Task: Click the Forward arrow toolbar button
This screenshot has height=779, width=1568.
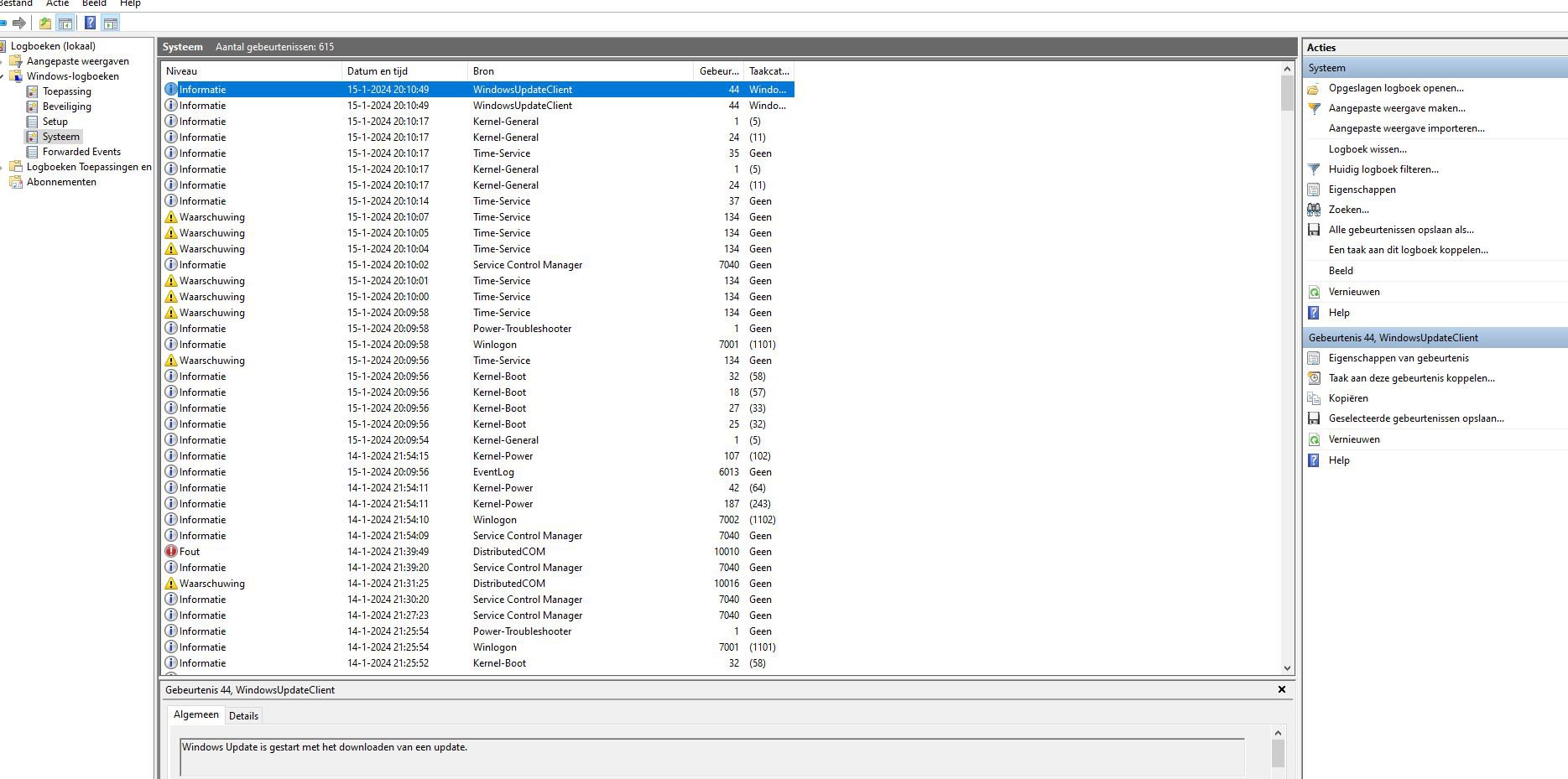Action: tap(18, 23)
